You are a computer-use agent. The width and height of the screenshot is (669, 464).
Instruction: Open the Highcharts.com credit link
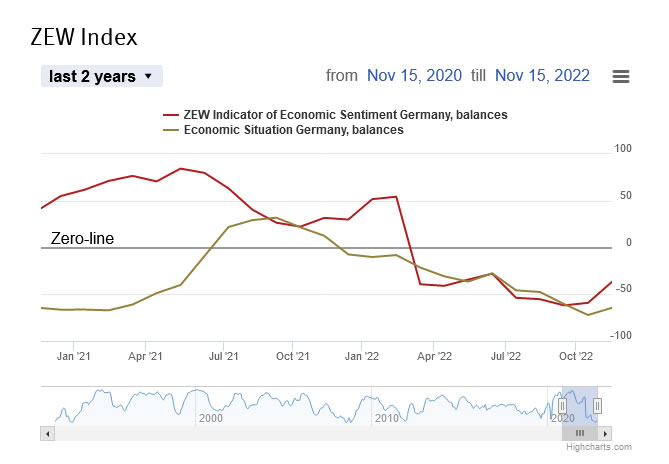coord(598,450)
